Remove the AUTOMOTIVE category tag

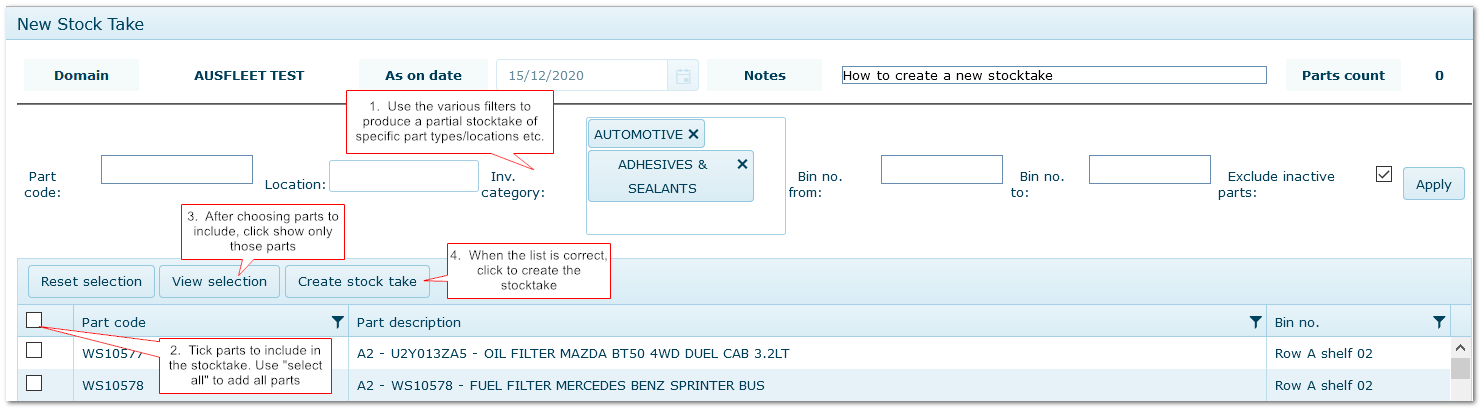tap(694, 134)
